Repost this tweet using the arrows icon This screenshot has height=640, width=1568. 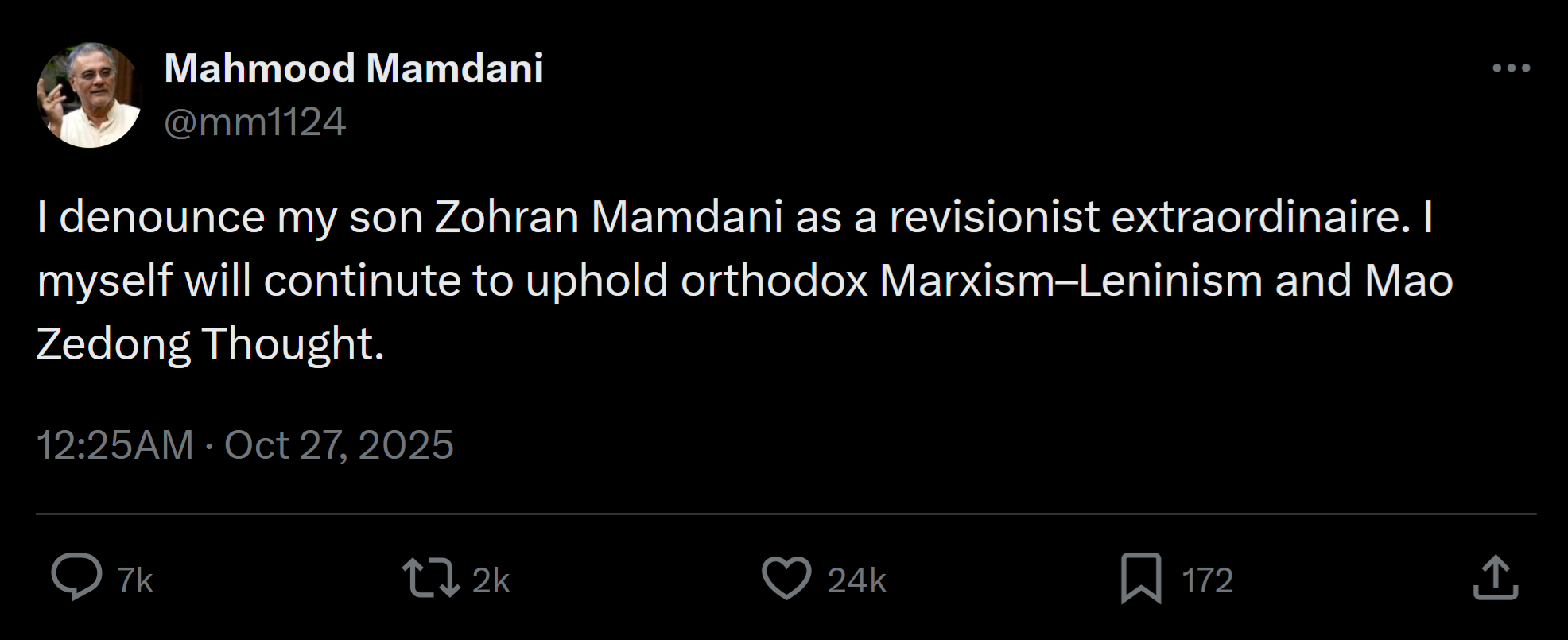[430, 578]
